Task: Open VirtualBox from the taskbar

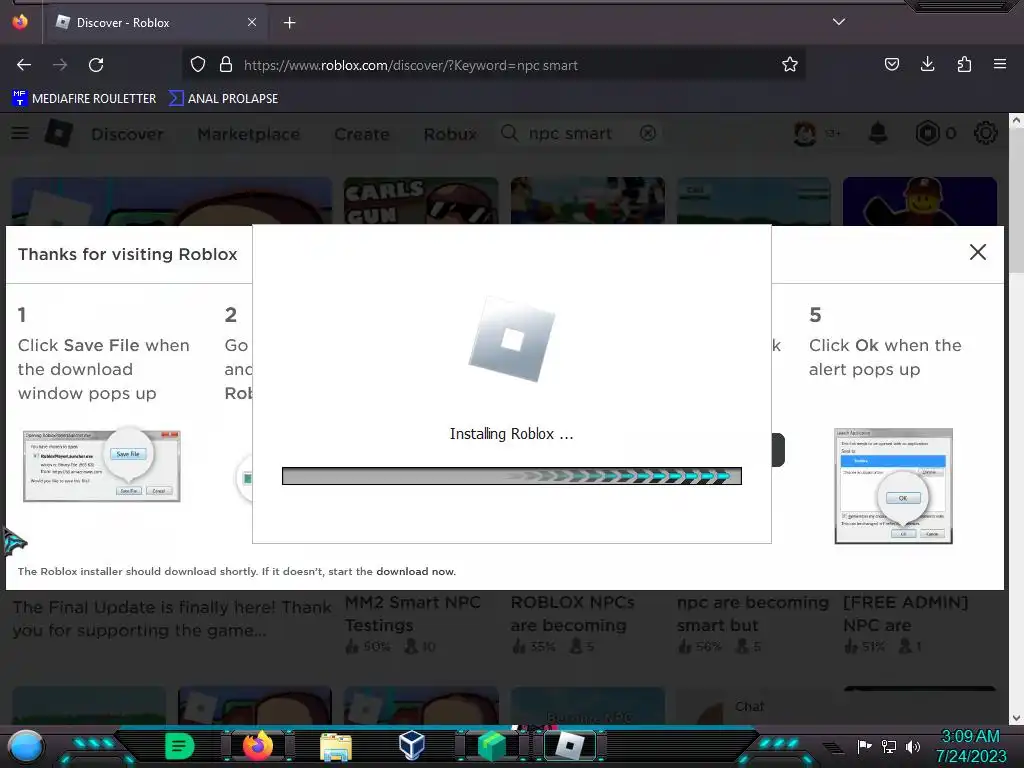Action: click(412, 745)
